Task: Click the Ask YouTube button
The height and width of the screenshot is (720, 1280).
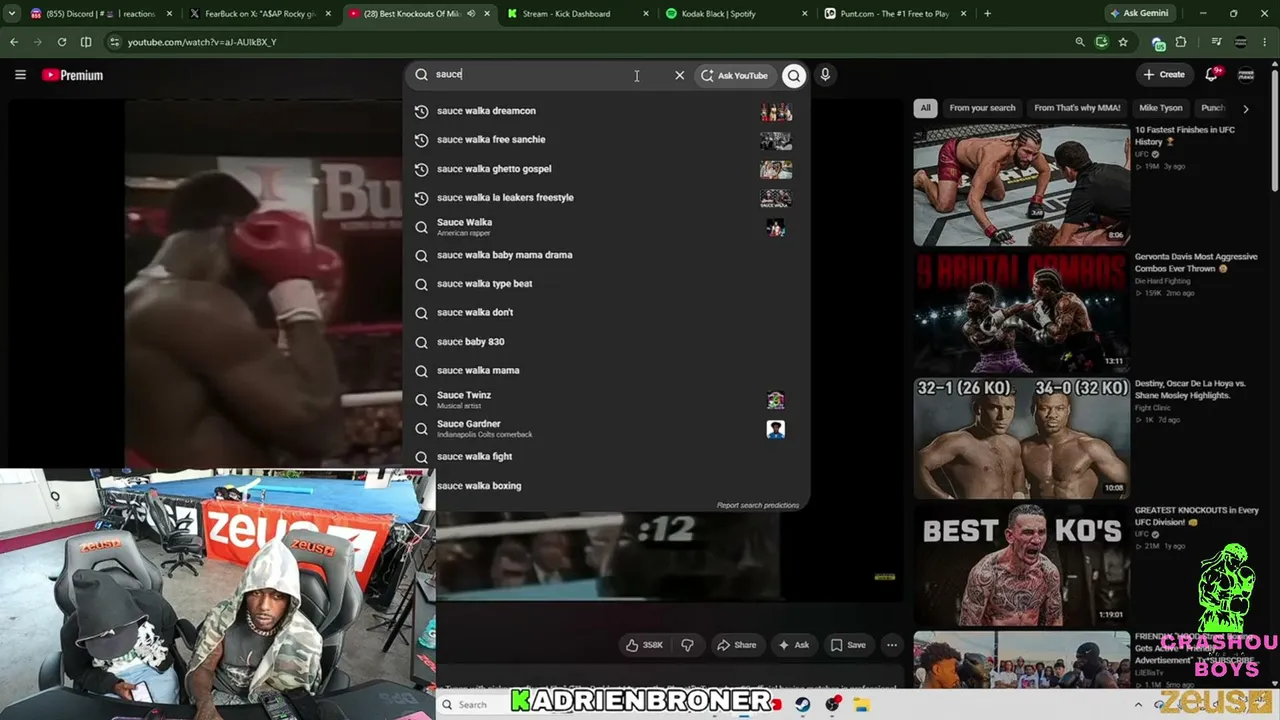Action: pyautogui.click(x=735, y=75)
